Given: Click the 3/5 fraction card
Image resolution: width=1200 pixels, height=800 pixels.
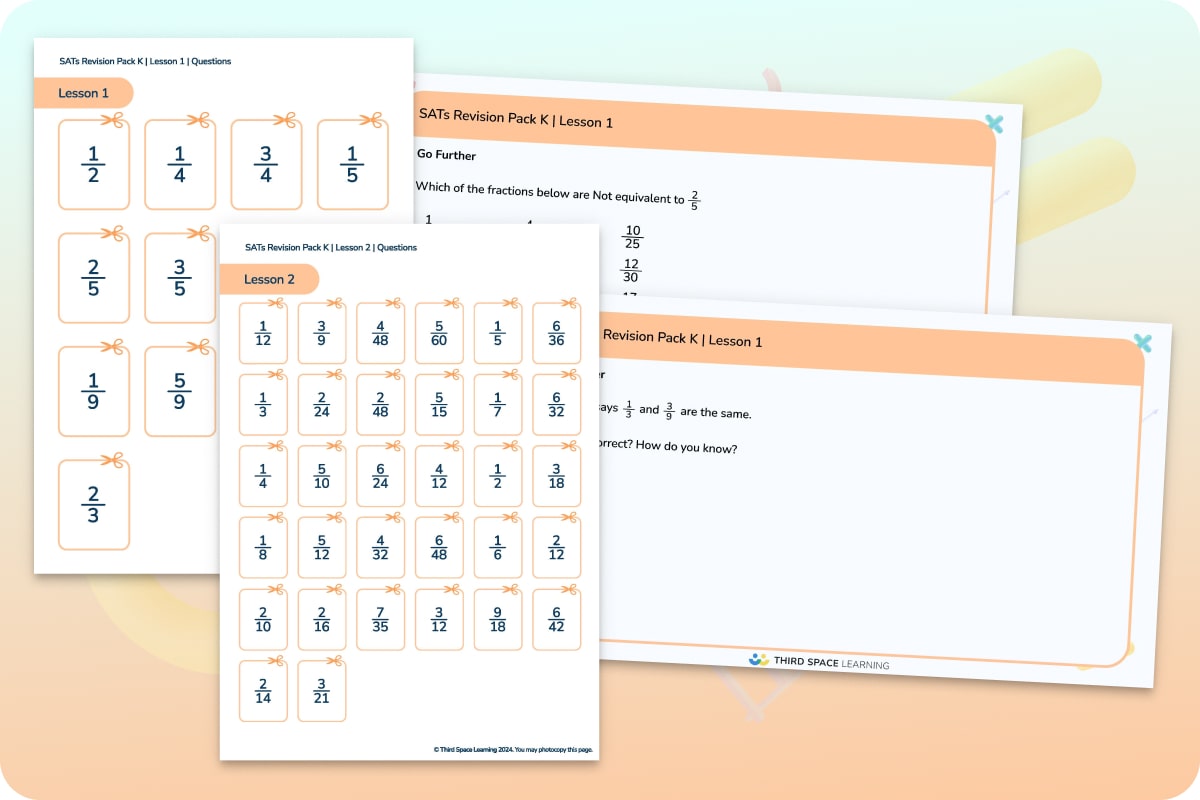Looking at the screenshot, I should coord(180,278).
